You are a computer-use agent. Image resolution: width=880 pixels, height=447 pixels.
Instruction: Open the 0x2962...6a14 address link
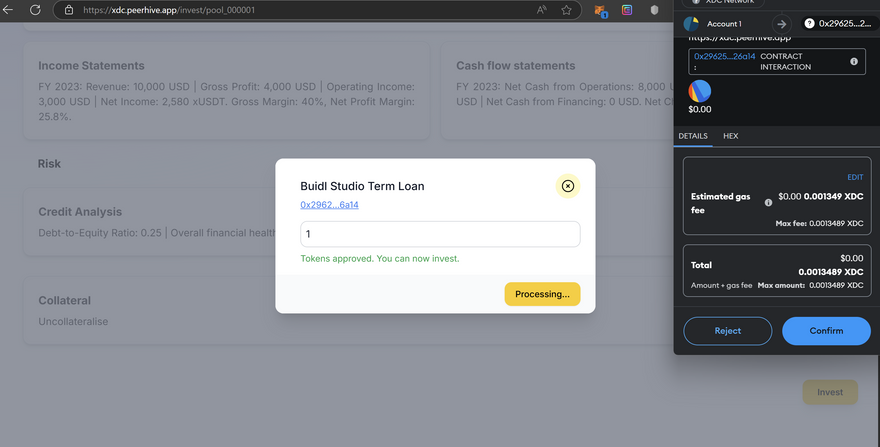(329, 205)
